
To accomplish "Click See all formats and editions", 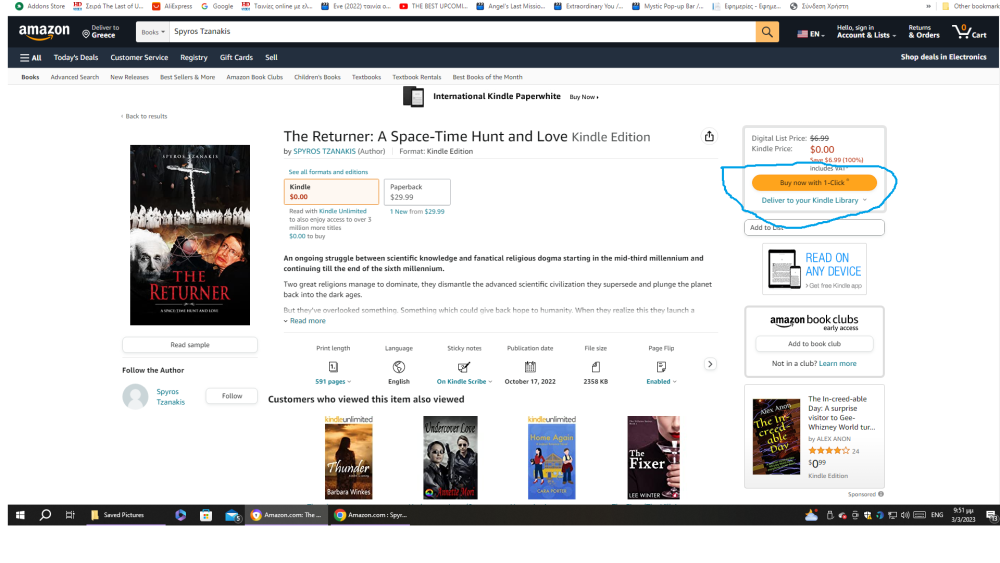I will click(328, 172).
